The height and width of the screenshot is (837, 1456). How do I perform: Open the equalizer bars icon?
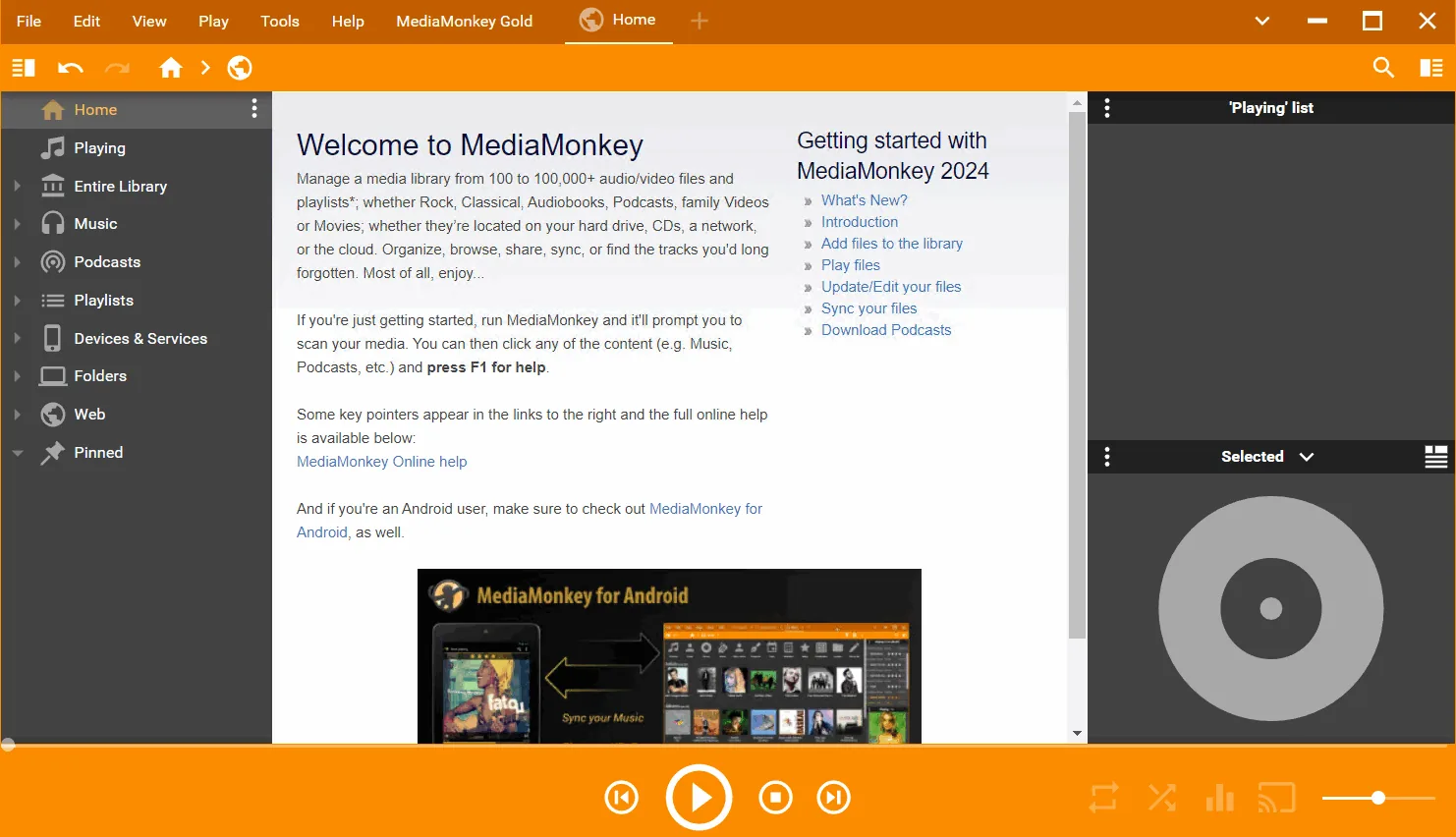click(1220, 798)
